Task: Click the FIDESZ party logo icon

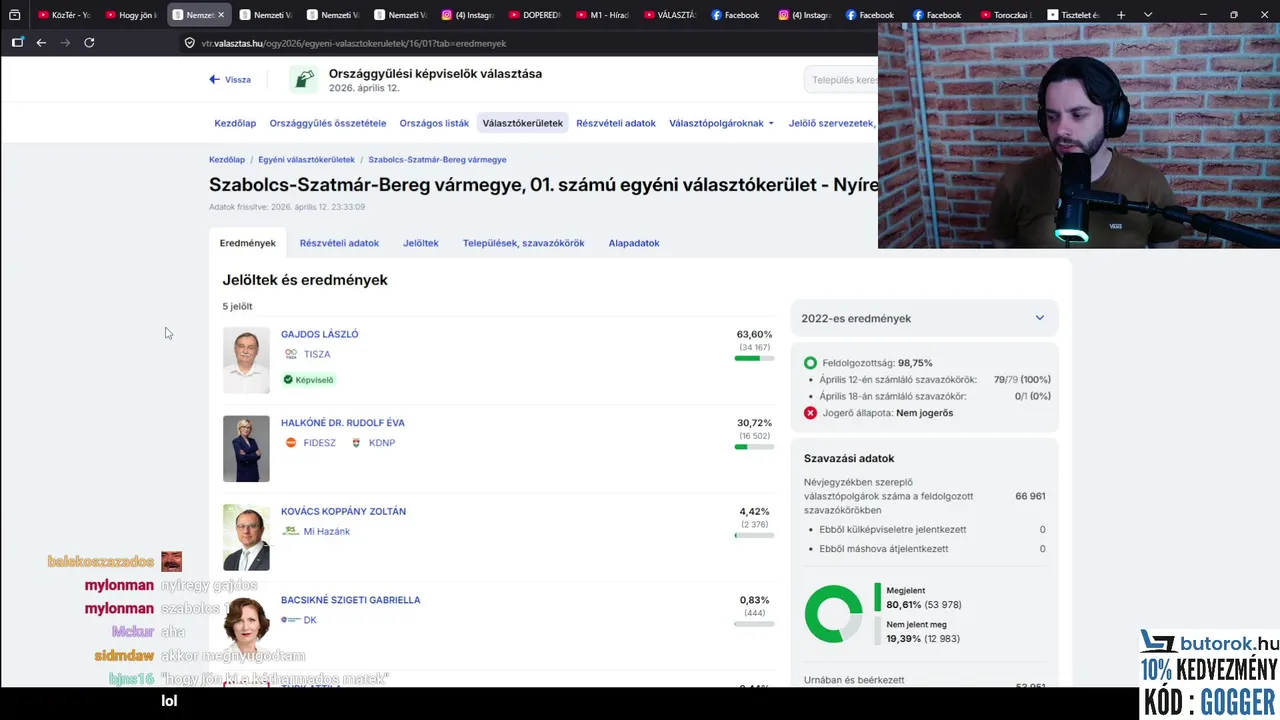Action: coord(291,443)
